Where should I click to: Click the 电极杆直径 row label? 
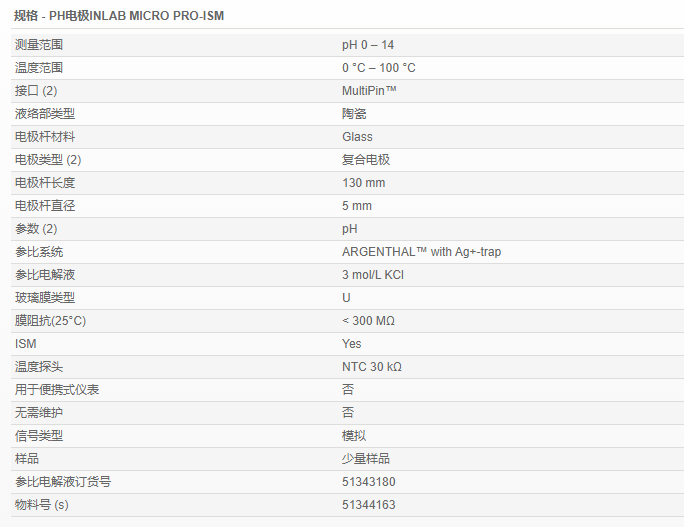tap(45, 206)
